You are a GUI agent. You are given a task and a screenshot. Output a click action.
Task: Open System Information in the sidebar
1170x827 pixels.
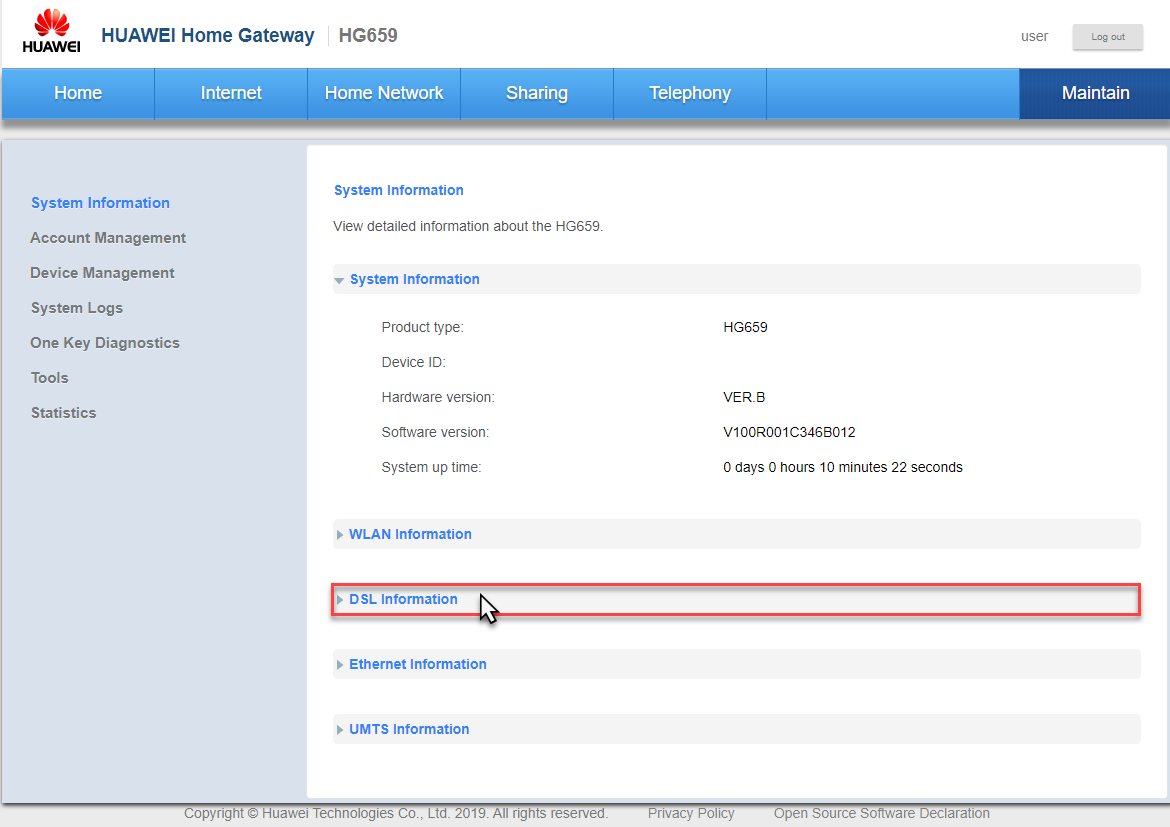(100, 203)
